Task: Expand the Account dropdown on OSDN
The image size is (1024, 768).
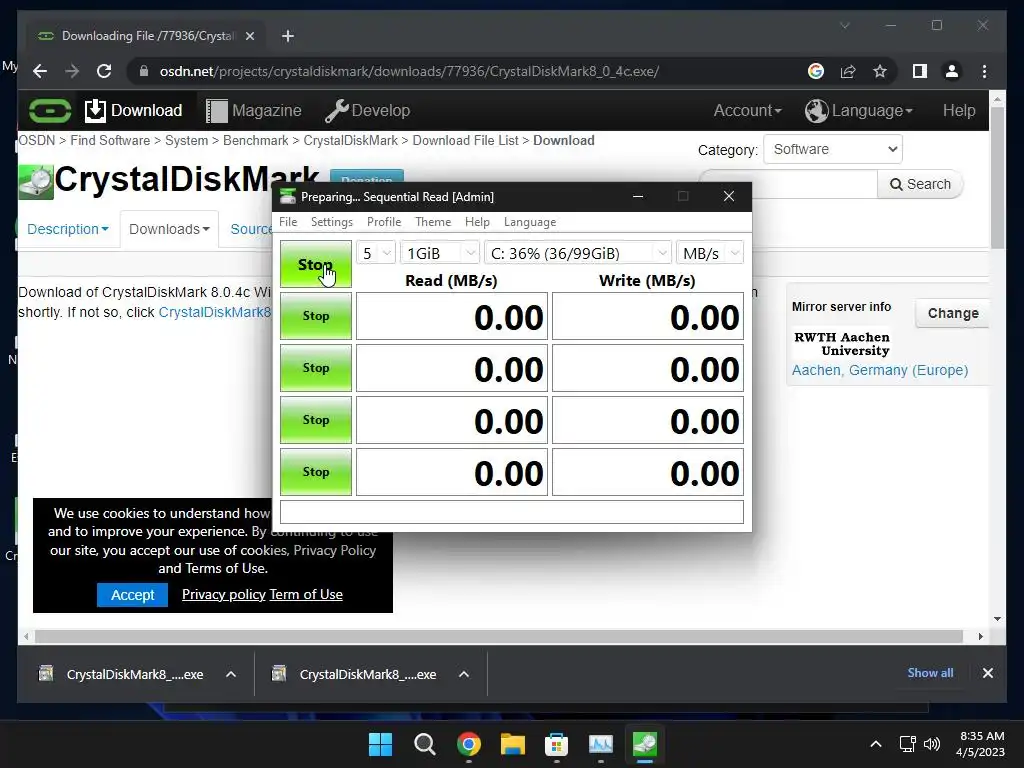Action: pyautogui.click(x=747, y=110)
